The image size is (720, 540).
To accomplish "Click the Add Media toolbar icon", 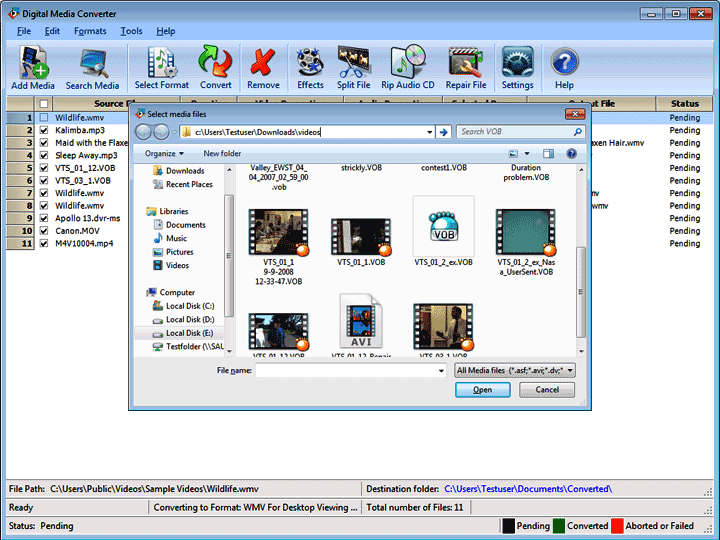I will tap(33, 68).
